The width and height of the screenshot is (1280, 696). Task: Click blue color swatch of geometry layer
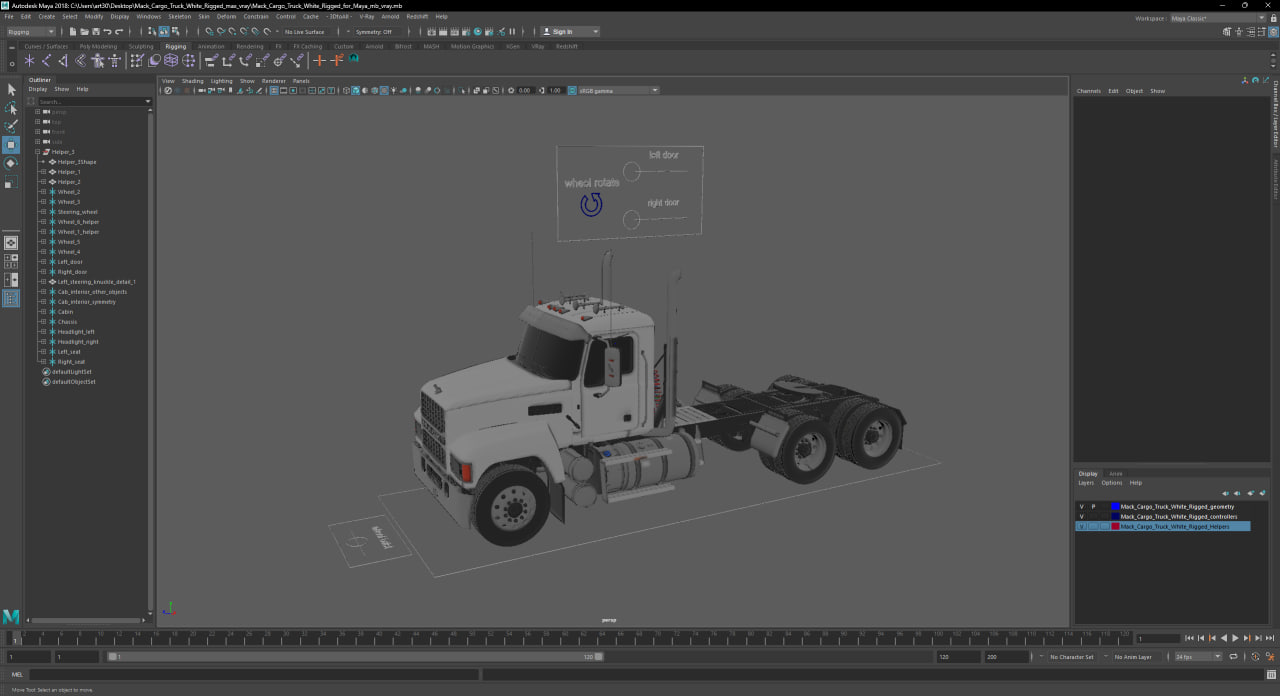(1115, 507)
